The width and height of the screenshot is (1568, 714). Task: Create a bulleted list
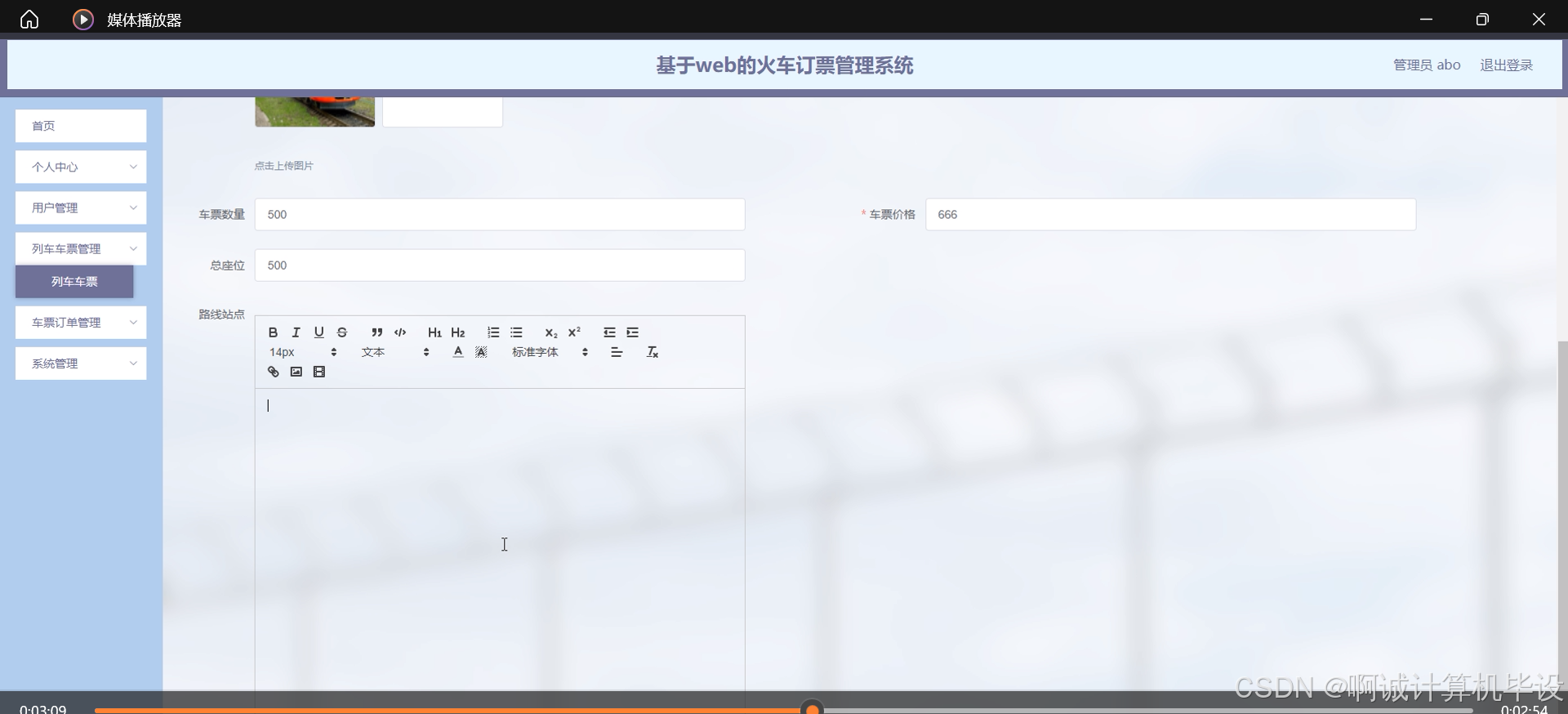[516, 332]
